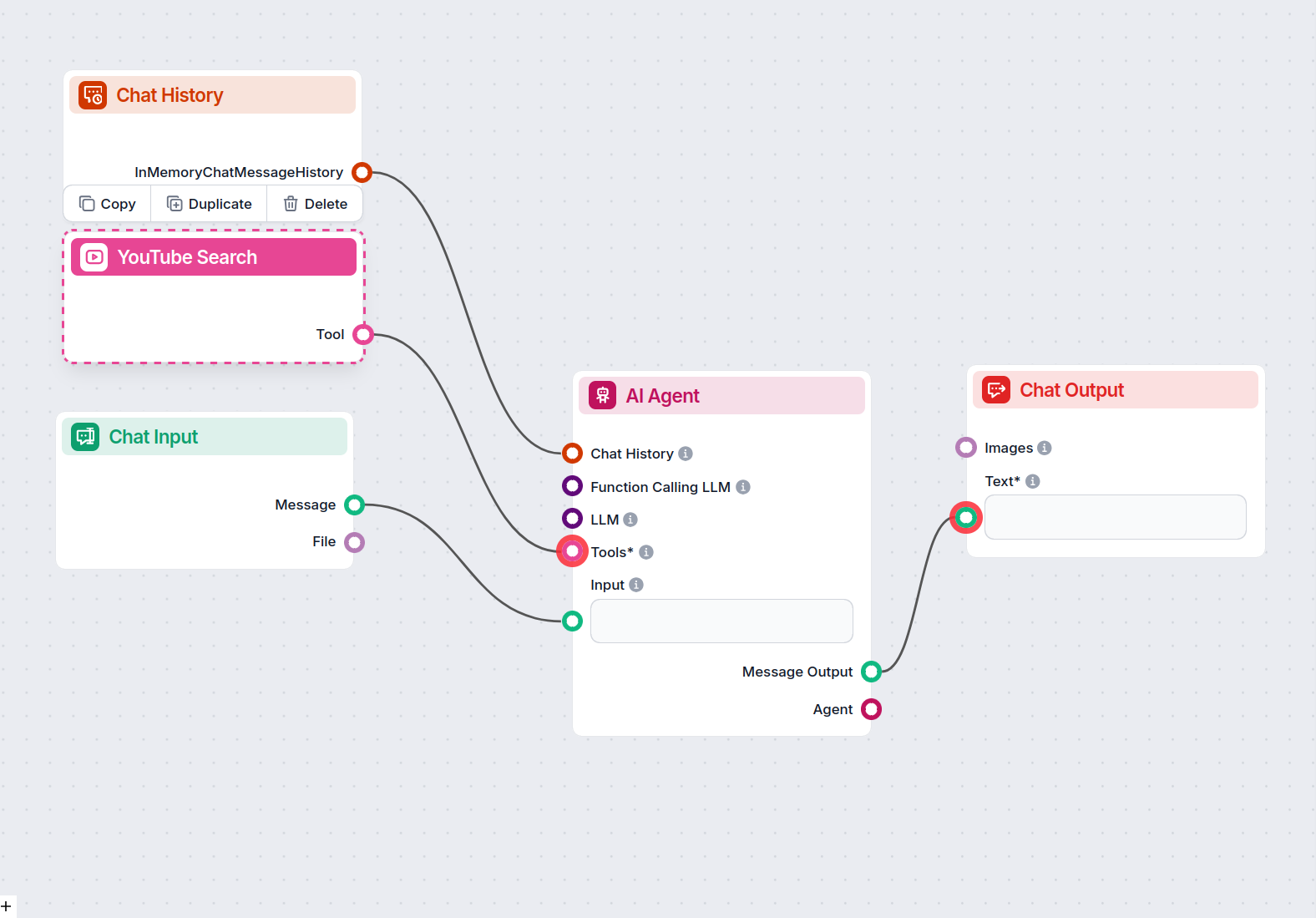Click the Message output port on Chat Input
Screen dimensions: 1316x918
point(355,505)
